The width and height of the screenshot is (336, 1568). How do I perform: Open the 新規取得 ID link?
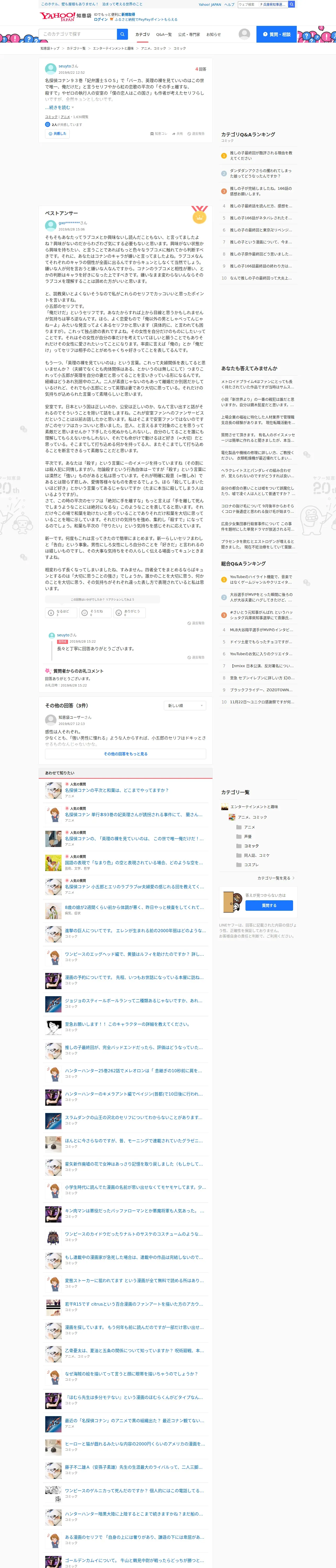pyautogui.click(x=128, y=14)
